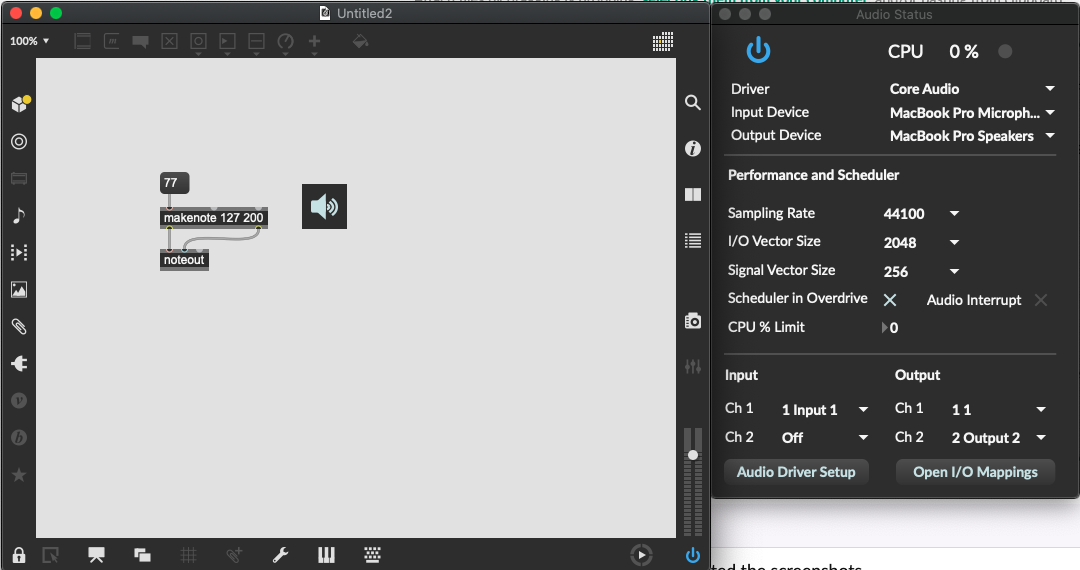Open the BEAP b icon in left sidebar
Image resolution: width=1080 pixels, height=570 pixels.
pos(19,437)
